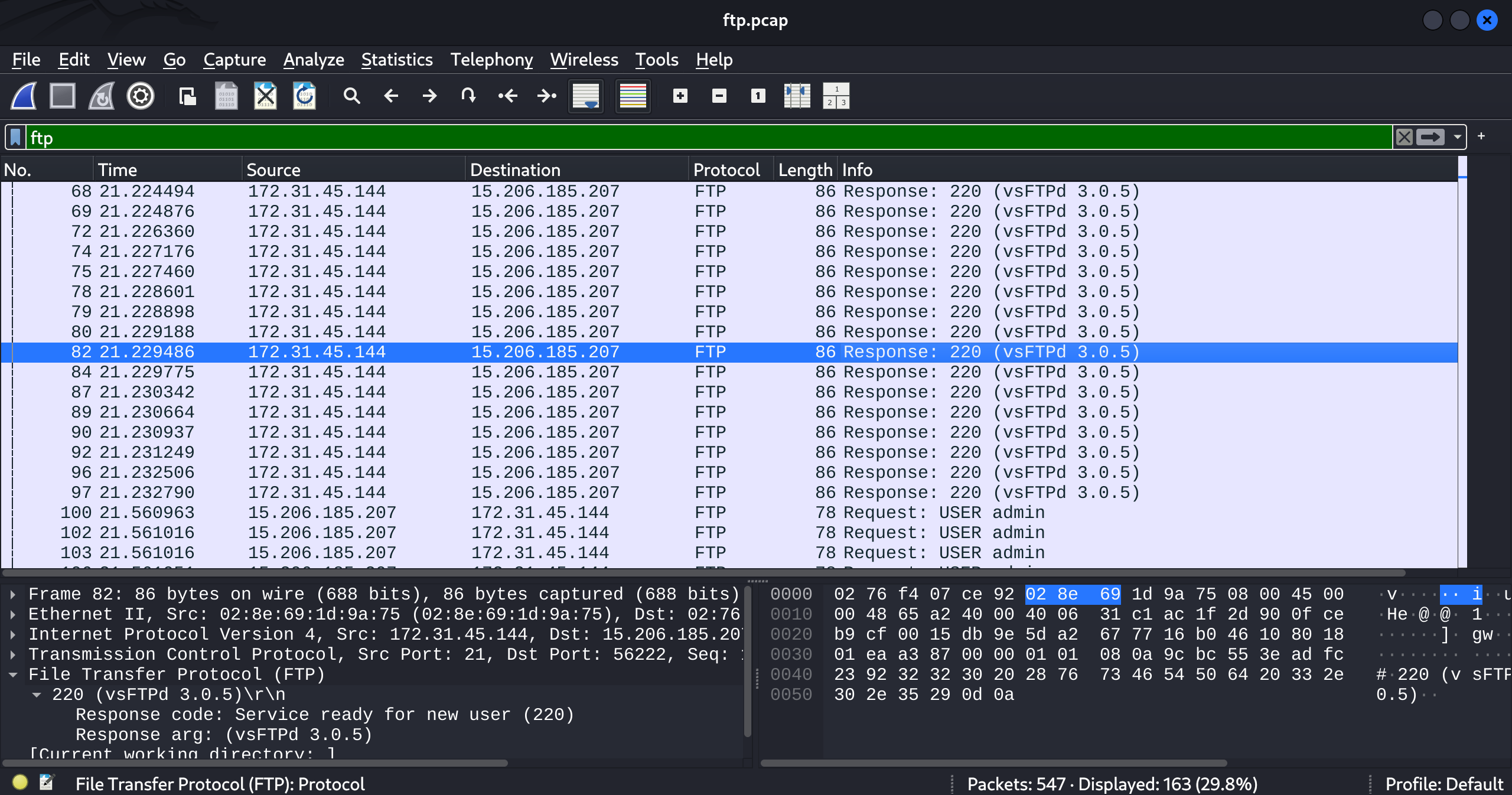Select packet 100 USER admin request

click(729, 513)
